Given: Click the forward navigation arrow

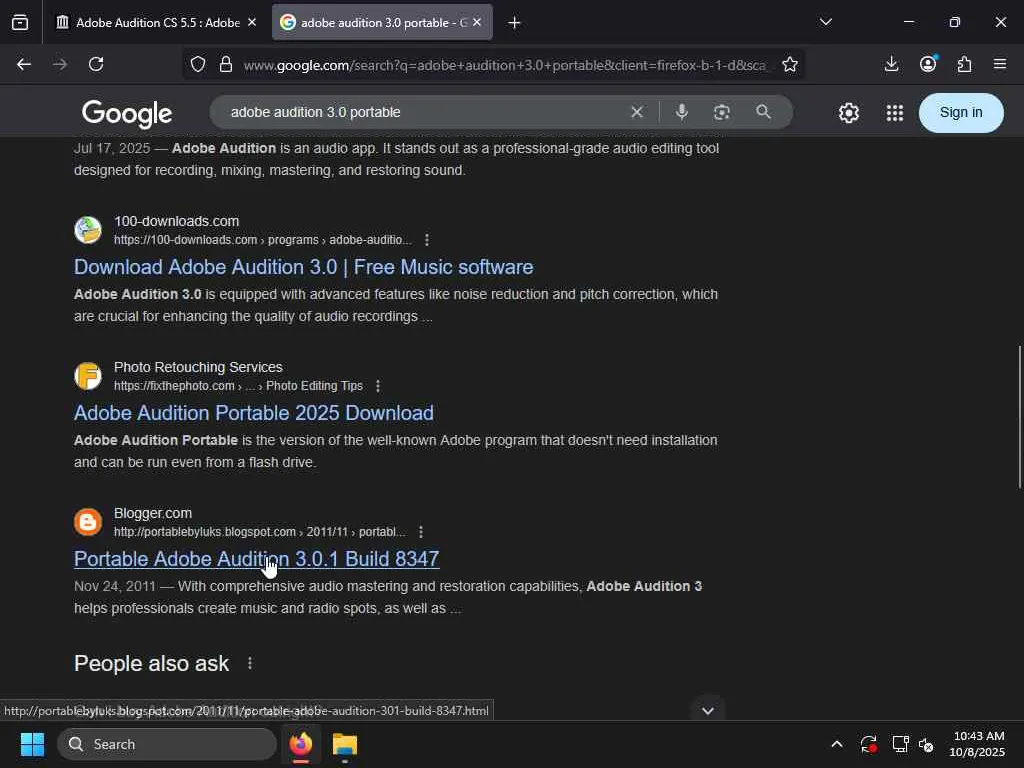Looking at the screenshot, I should (x=60, y=64).
